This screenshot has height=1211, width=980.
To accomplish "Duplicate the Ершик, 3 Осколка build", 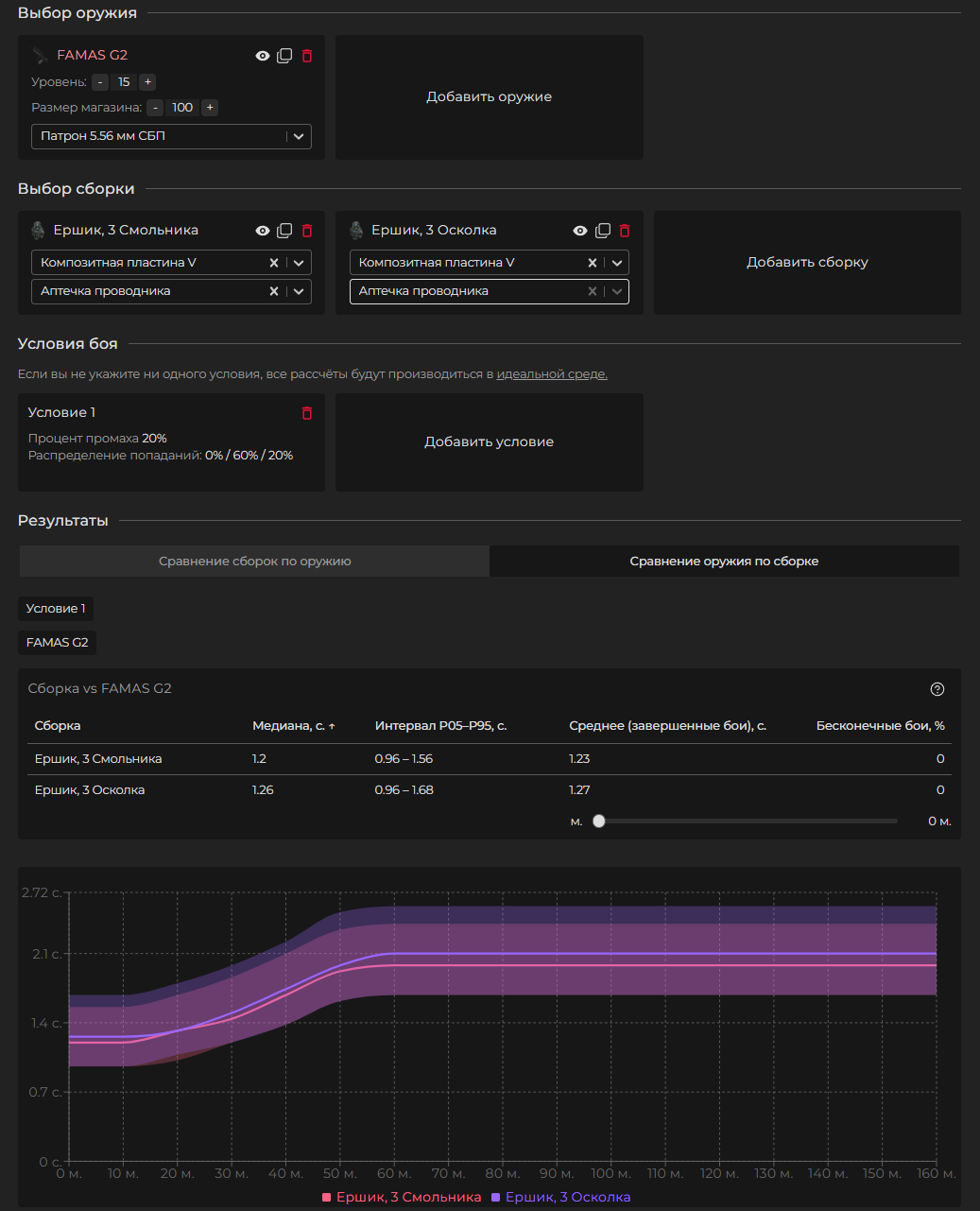I will click(x=602, y=231).
